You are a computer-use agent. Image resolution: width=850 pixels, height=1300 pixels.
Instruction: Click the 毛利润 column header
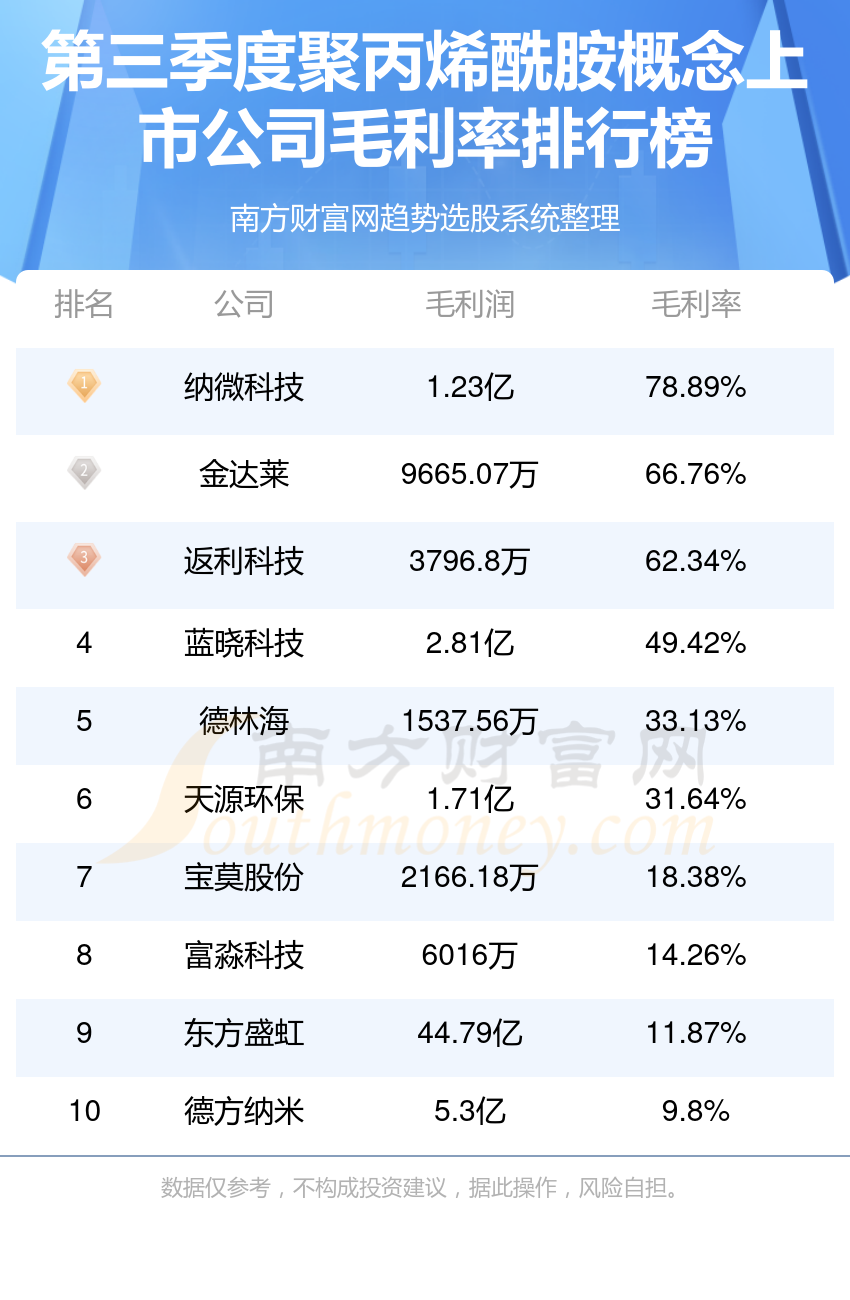[470, 304]
